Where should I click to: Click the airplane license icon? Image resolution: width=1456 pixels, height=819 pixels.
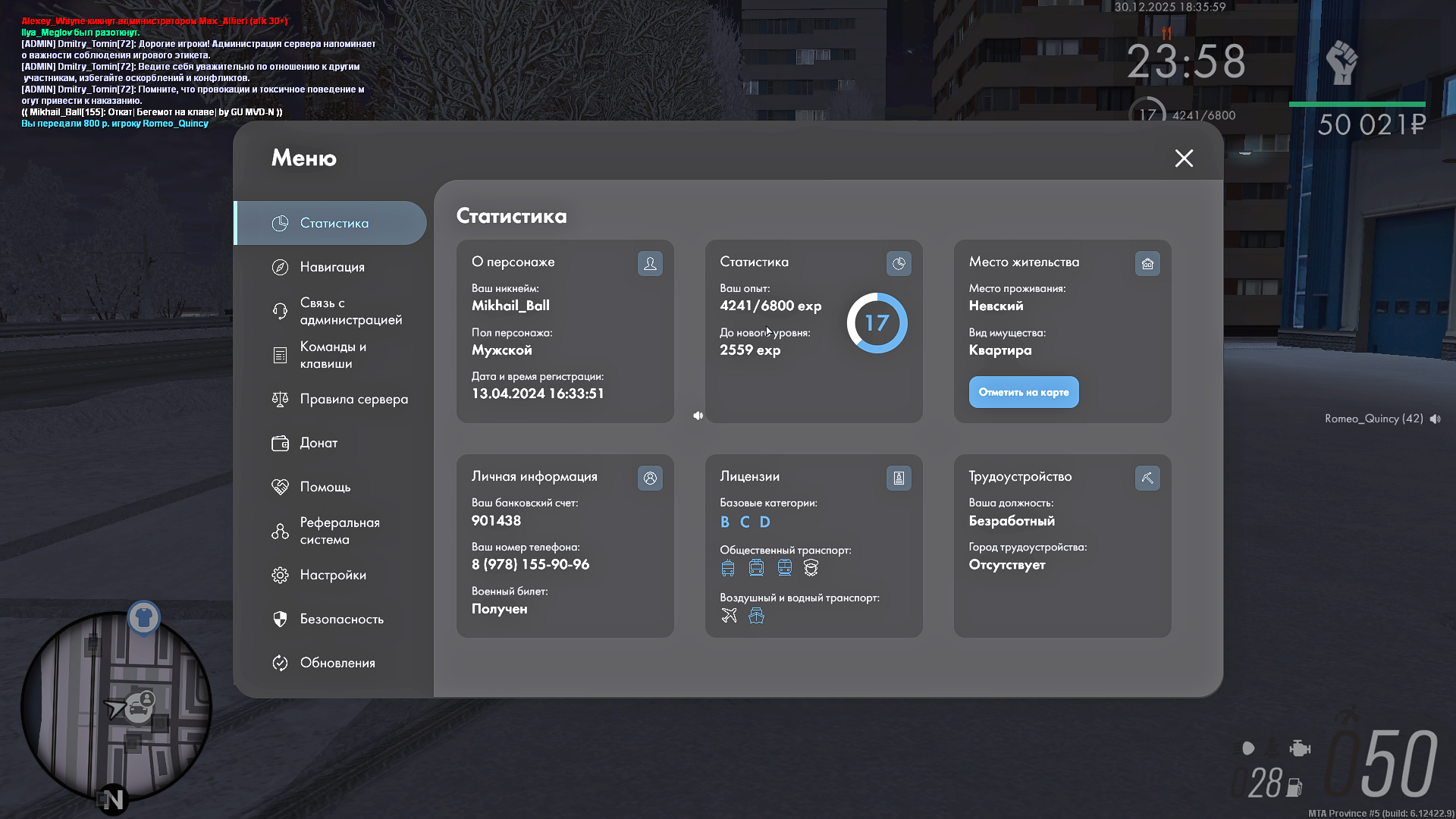(x=729, y=616)
